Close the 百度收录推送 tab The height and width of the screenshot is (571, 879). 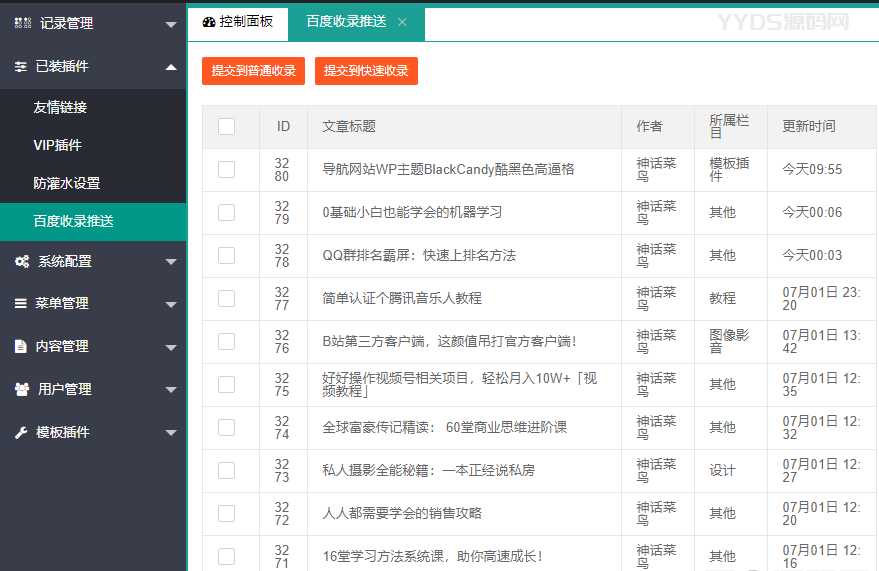pos(402,22)
